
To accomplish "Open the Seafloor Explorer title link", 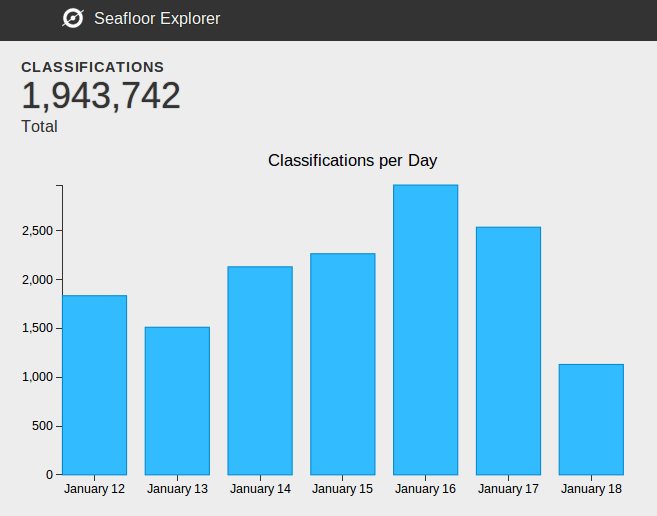I will (x=156, y=18).
